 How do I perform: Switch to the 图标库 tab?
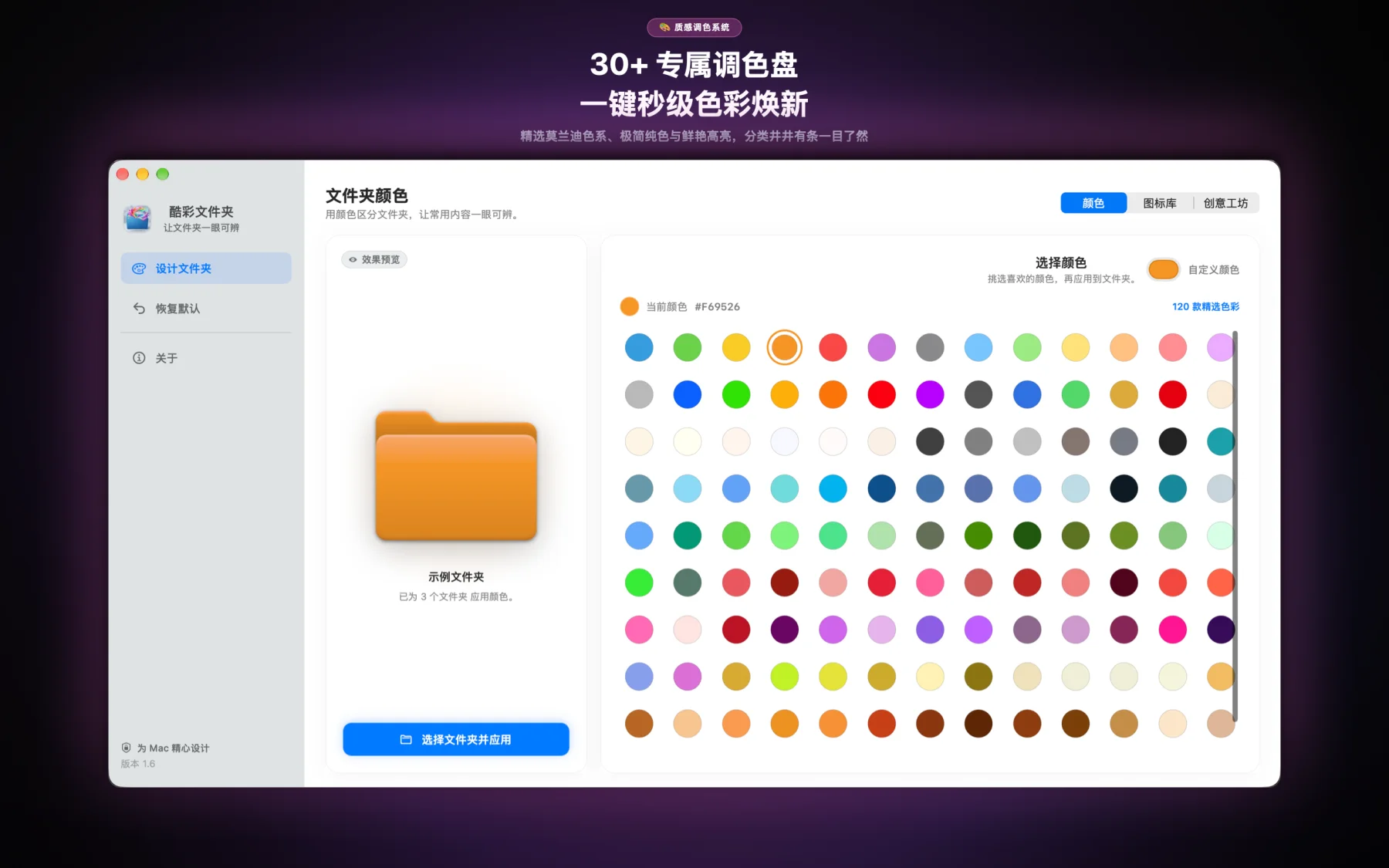point(1160,203)
